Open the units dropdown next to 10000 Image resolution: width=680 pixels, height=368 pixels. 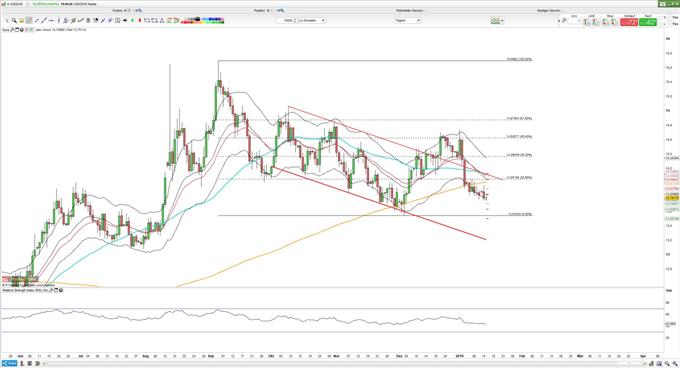point(312,20)
